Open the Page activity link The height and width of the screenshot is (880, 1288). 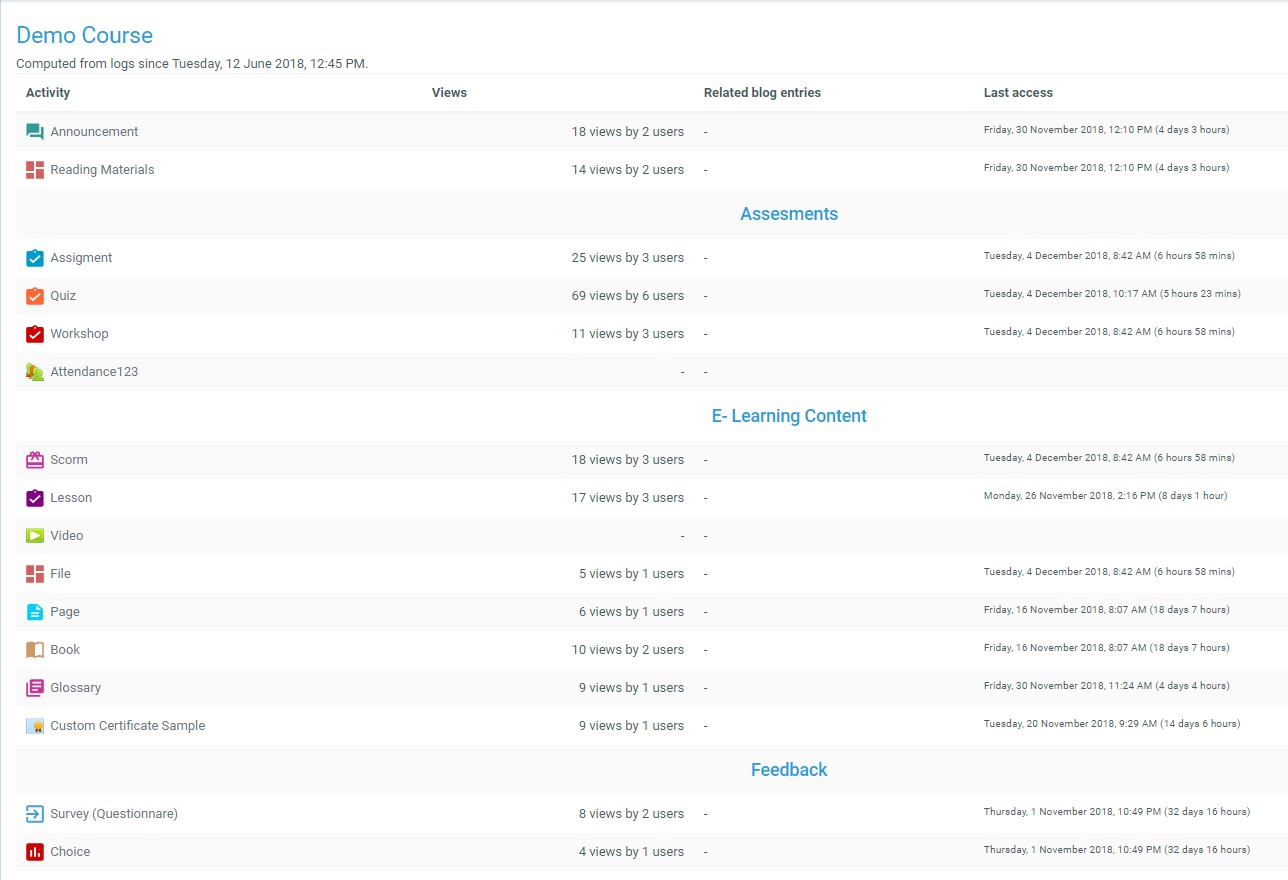[x=65, y=612]
